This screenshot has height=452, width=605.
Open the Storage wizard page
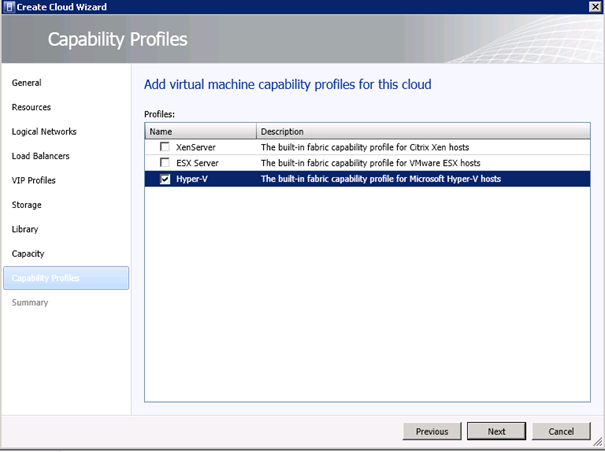click(x=27, y=205)
